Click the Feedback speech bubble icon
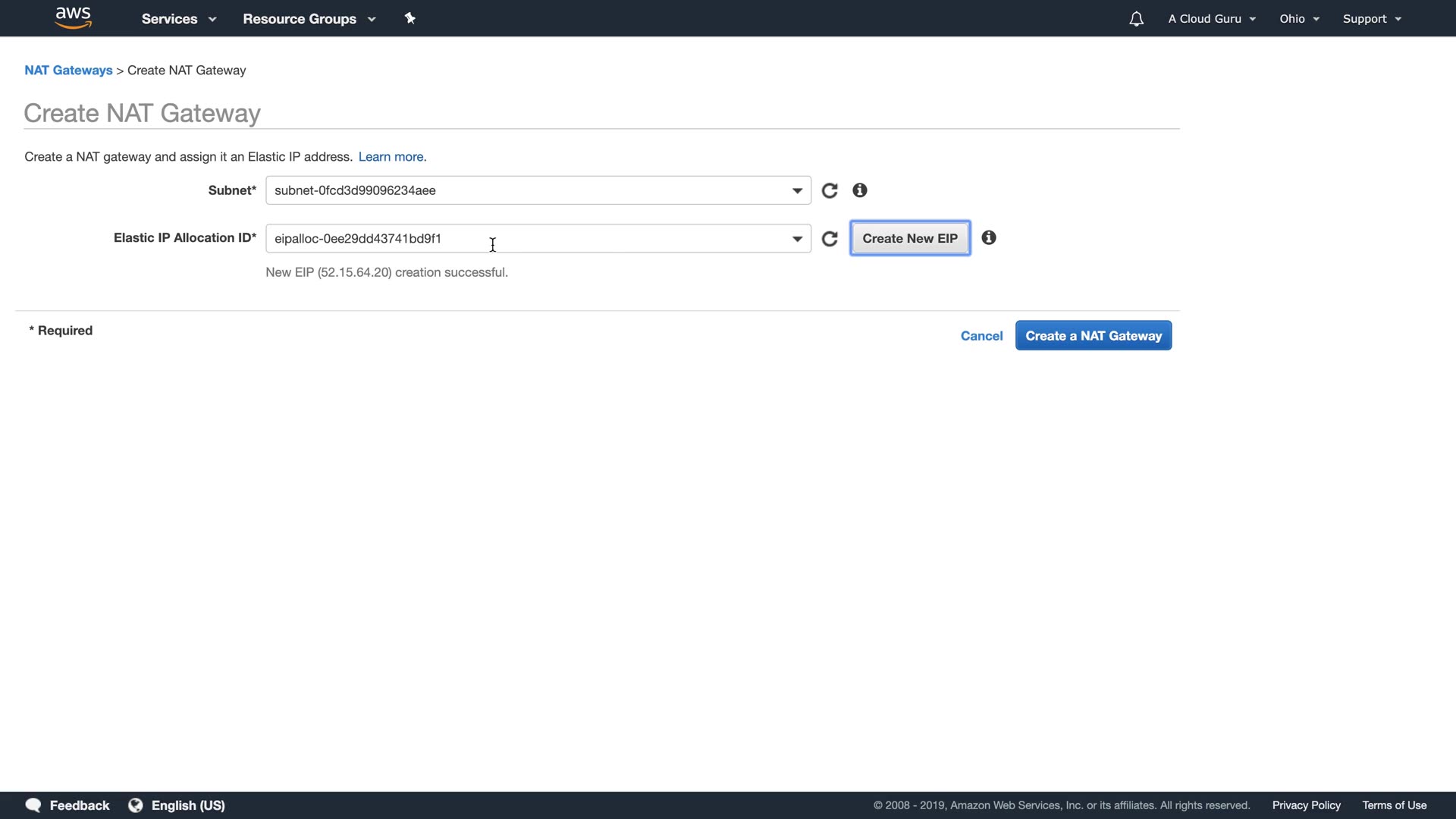This screenshot has height=819, width=1456. point(33,805)
